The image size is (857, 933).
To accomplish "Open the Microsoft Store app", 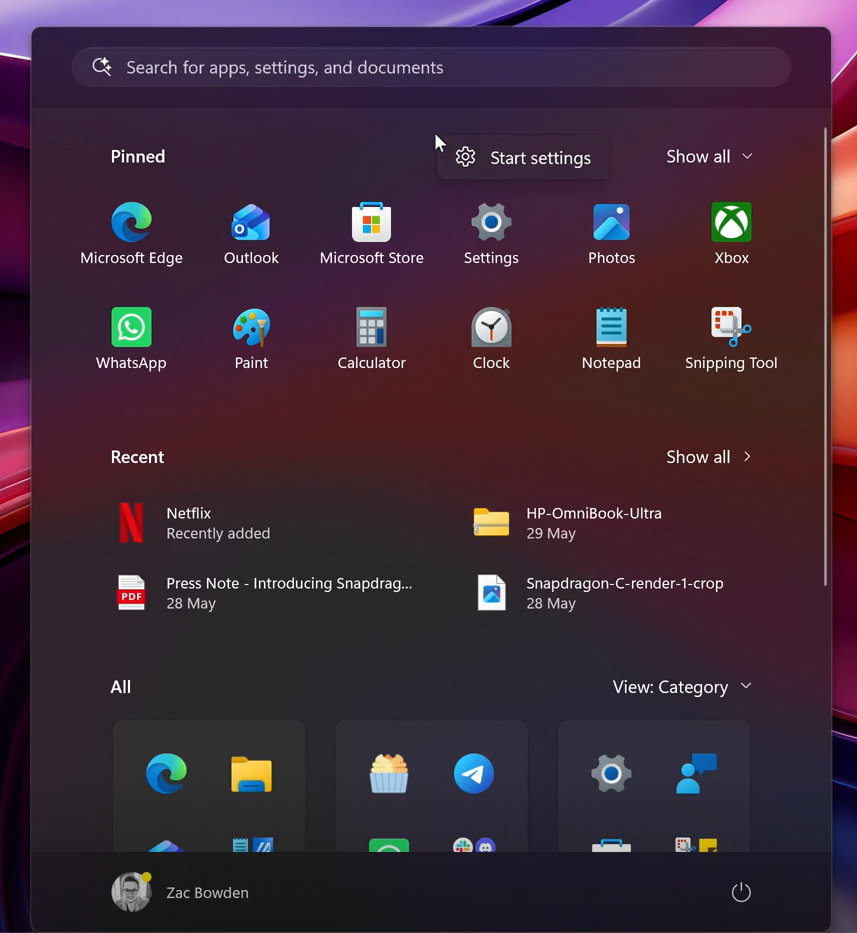I will tap(371, 234).
